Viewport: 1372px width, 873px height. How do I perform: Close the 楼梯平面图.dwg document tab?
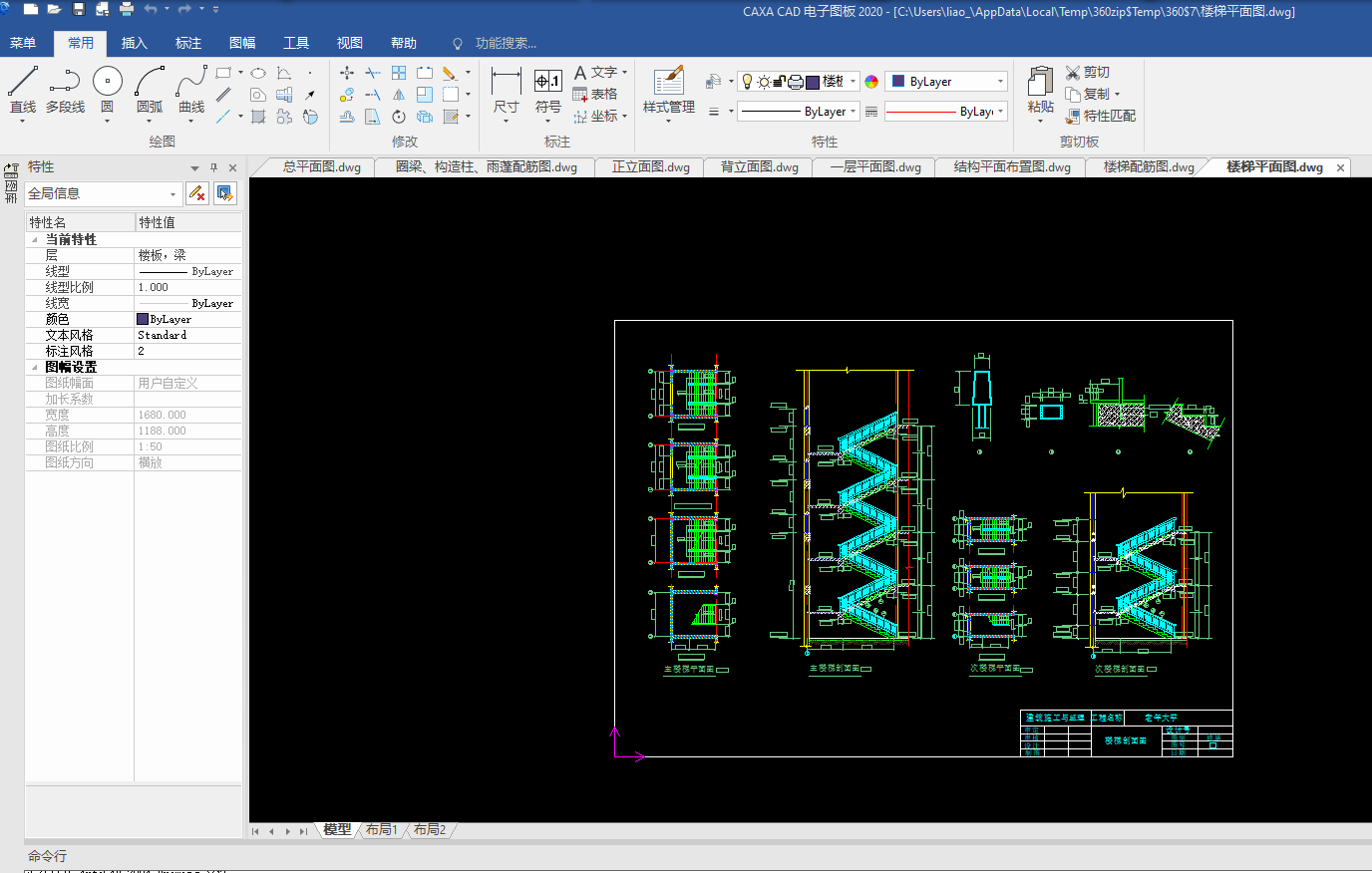tap(1341, 167)
